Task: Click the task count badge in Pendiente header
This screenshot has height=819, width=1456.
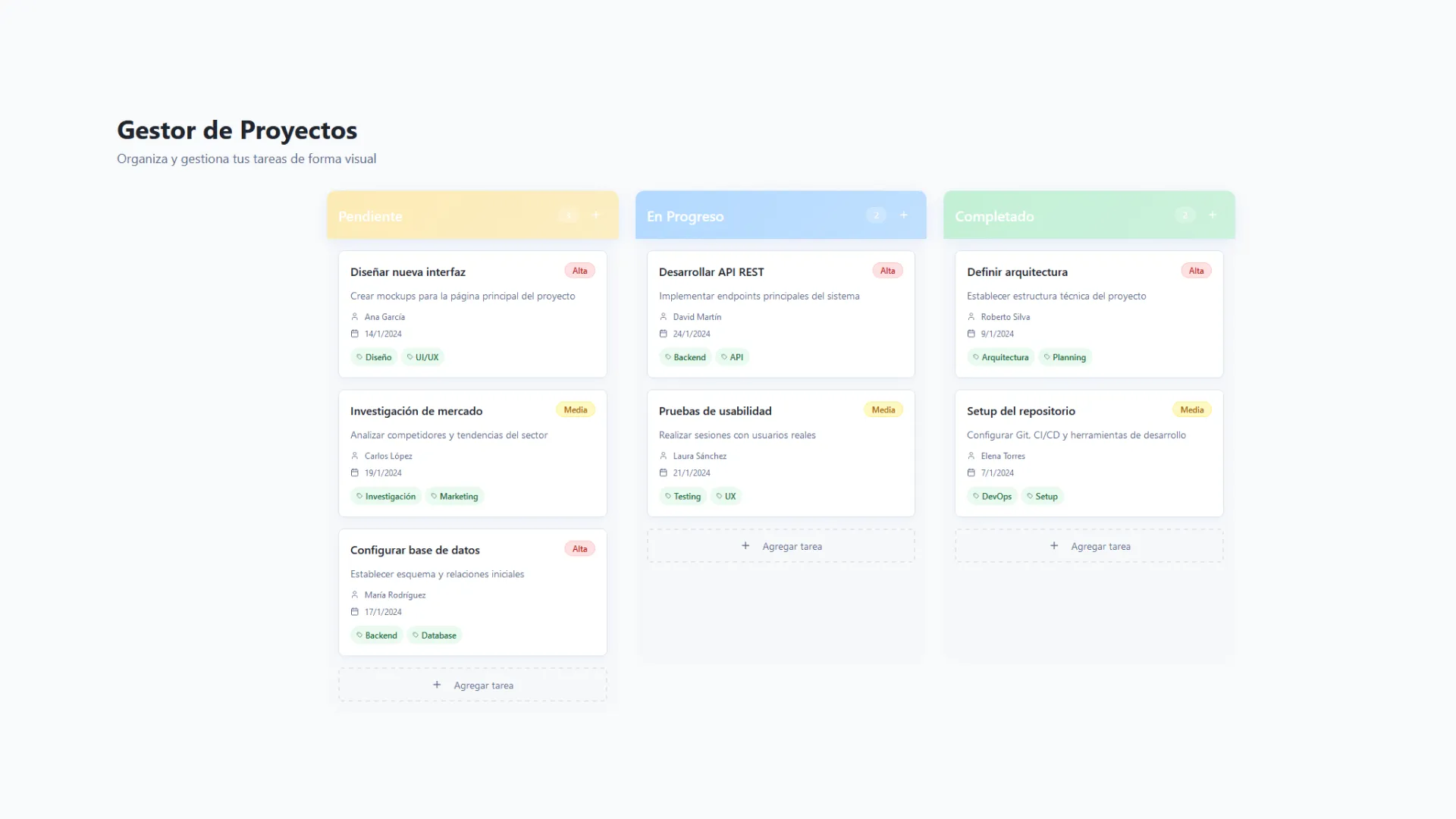Action: click(568, 215)
